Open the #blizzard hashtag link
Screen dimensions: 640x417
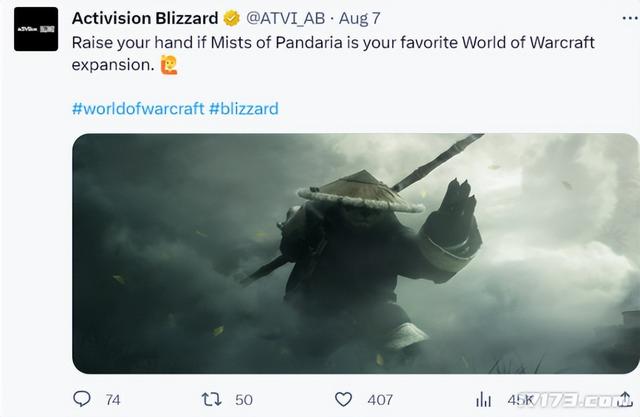[x=244, y=109]
